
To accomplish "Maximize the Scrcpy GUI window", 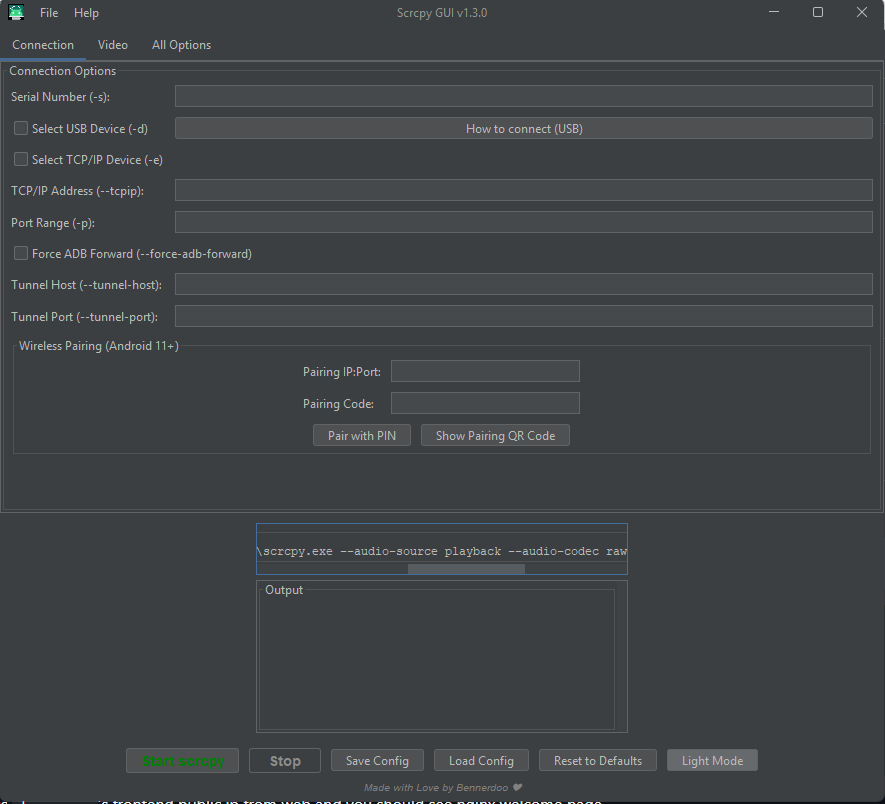I will pyautogui.click(x=817, y=12).
